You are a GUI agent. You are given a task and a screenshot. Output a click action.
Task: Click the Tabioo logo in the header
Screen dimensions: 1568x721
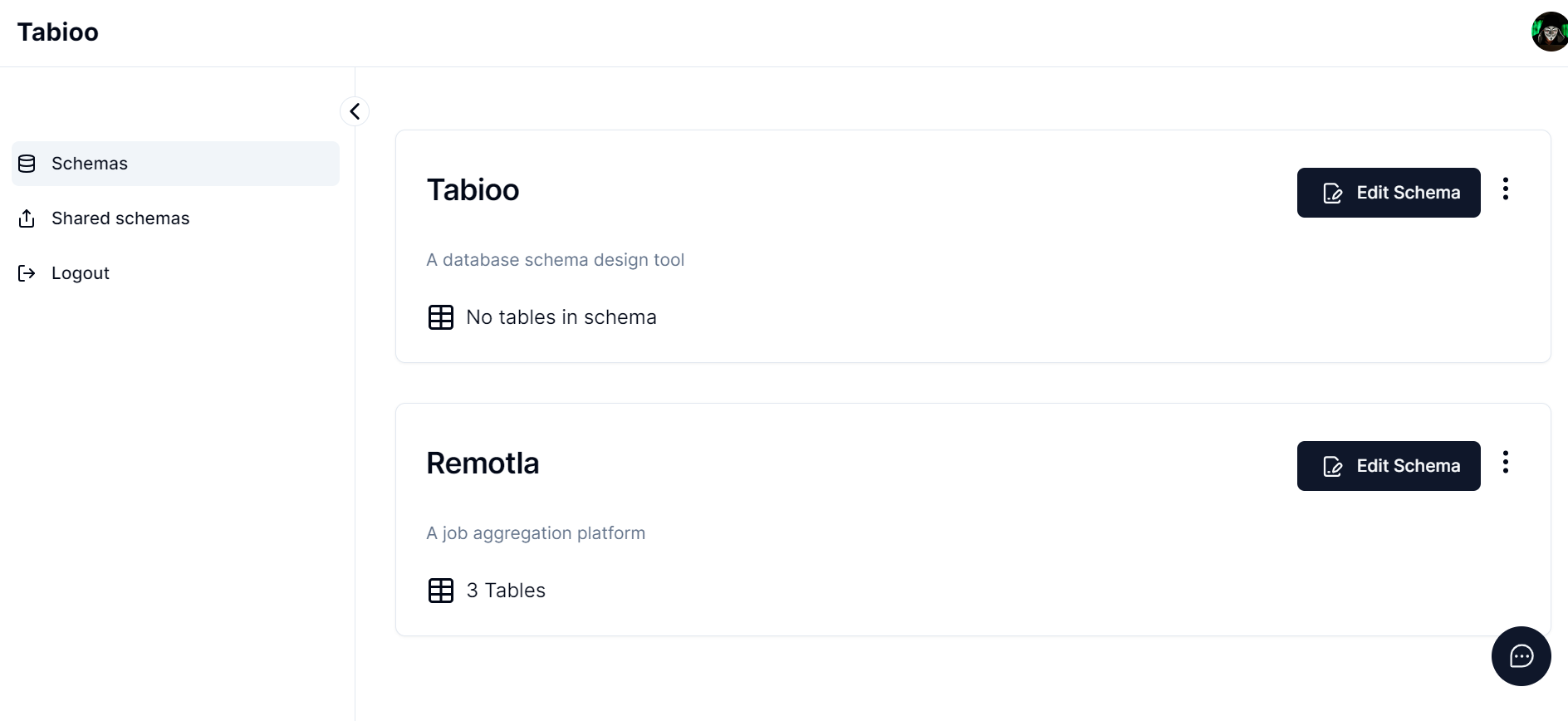[58, 32]
